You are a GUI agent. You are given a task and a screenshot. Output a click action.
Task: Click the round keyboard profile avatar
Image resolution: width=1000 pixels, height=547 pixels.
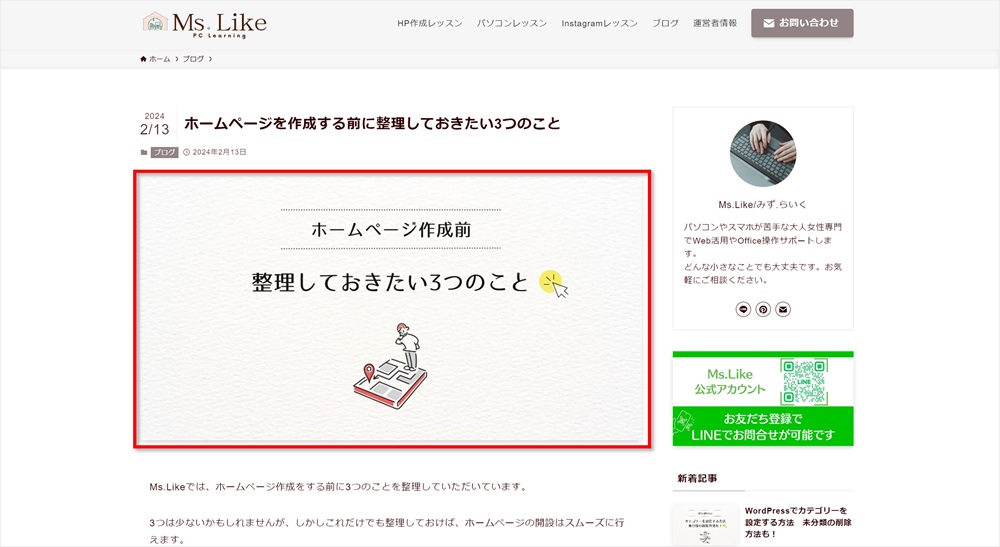tap(763, 154)
